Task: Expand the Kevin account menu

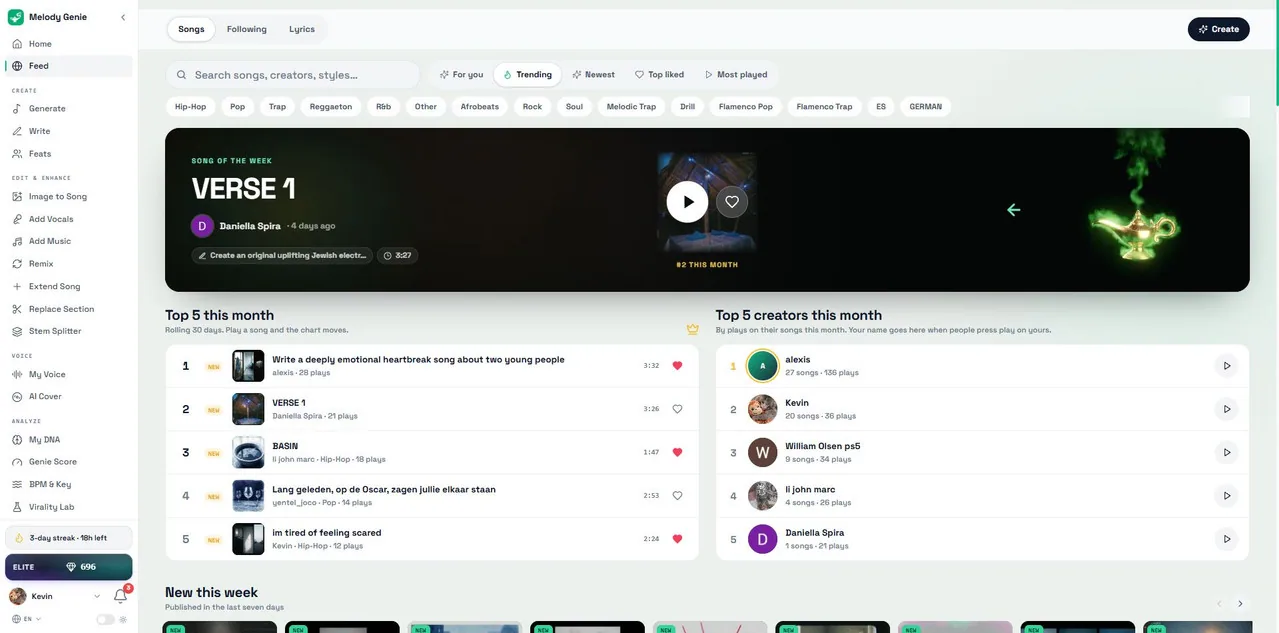Action: (54, 596)
